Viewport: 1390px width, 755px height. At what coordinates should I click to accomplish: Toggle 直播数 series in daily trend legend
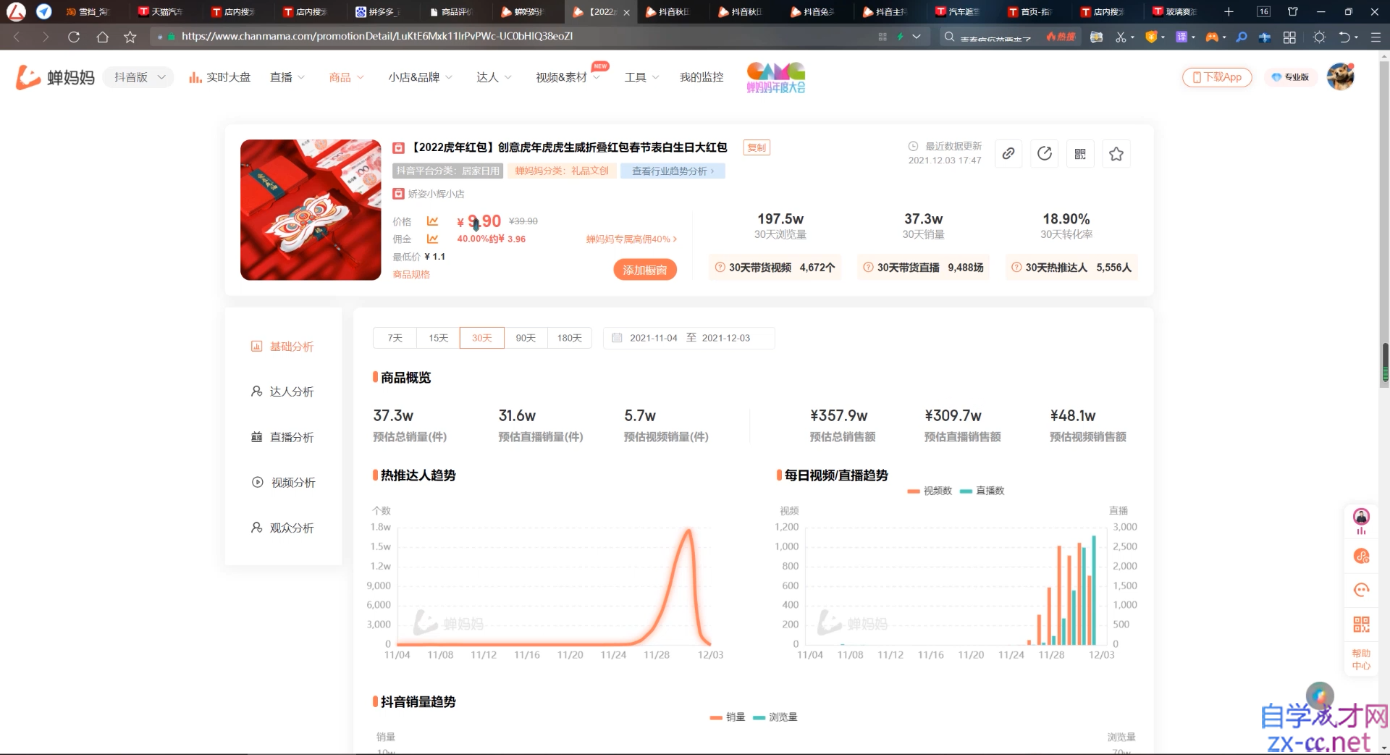(982, 491)
